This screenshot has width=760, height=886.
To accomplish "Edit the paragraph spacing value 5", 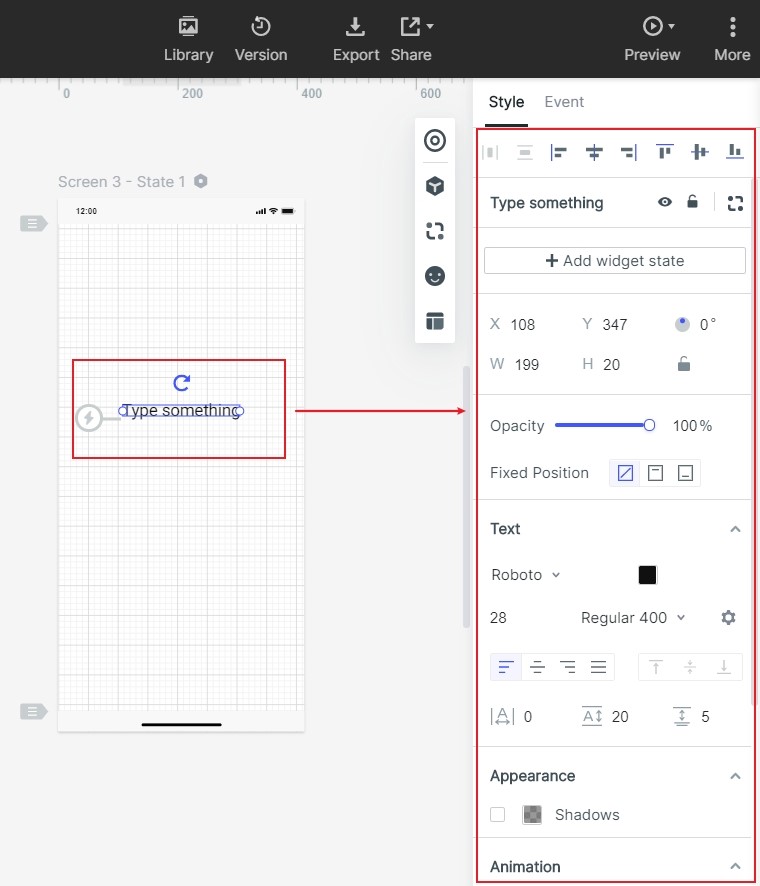I will [x=705, y=716].
